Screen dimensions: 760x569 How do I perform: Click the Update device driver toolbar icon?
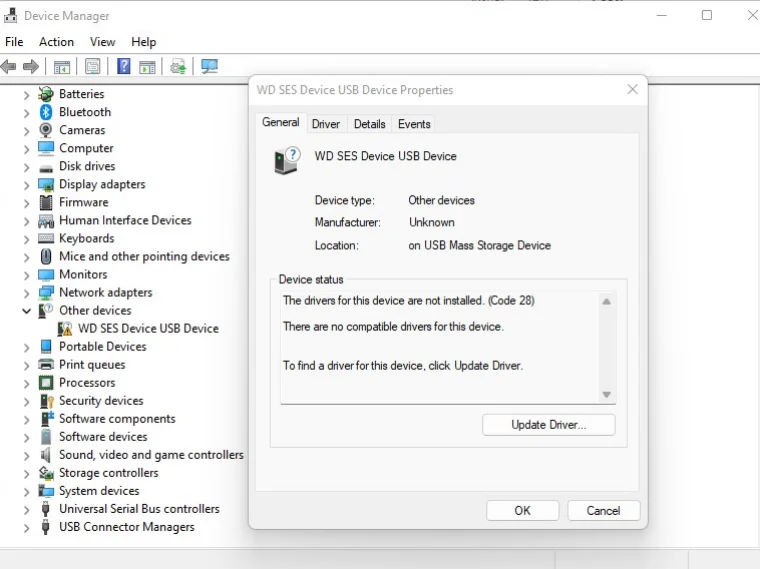tap(178, 67)
